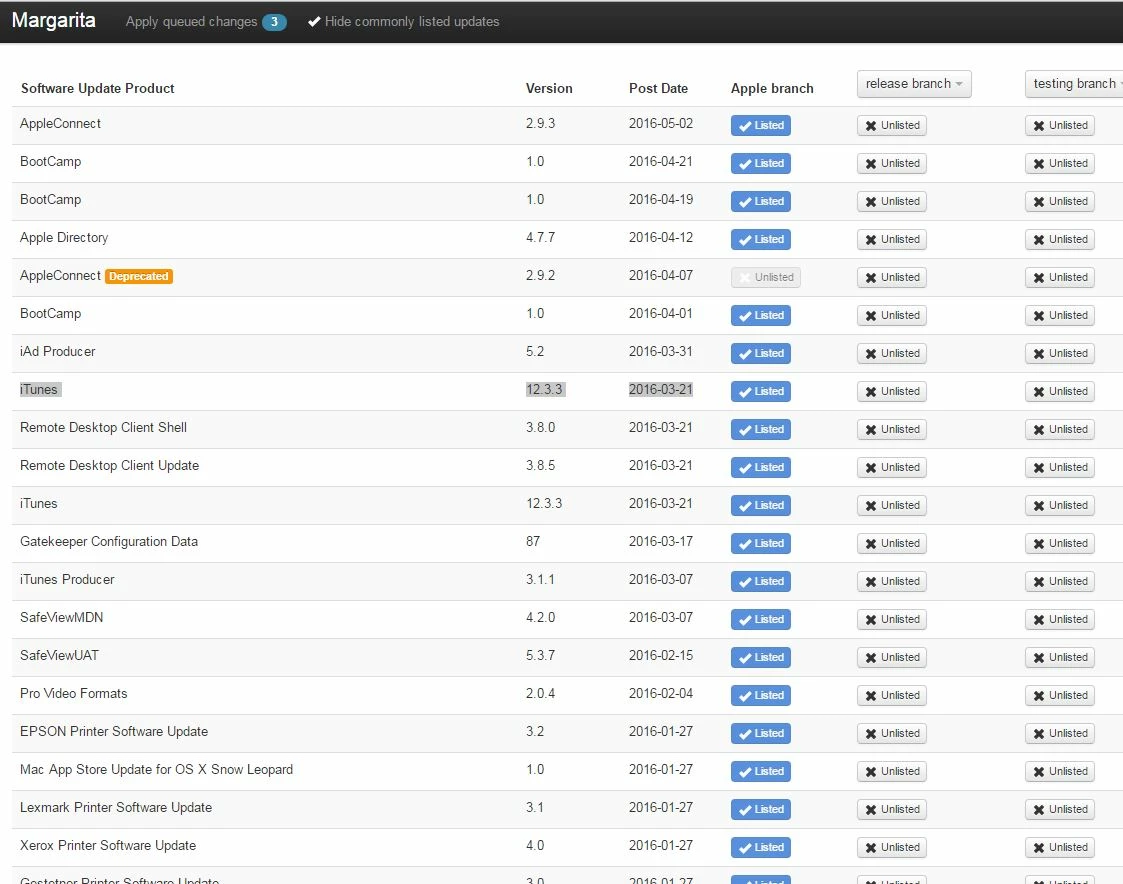Click the Version column header
Screen dimensions: 1123x884
549,88
